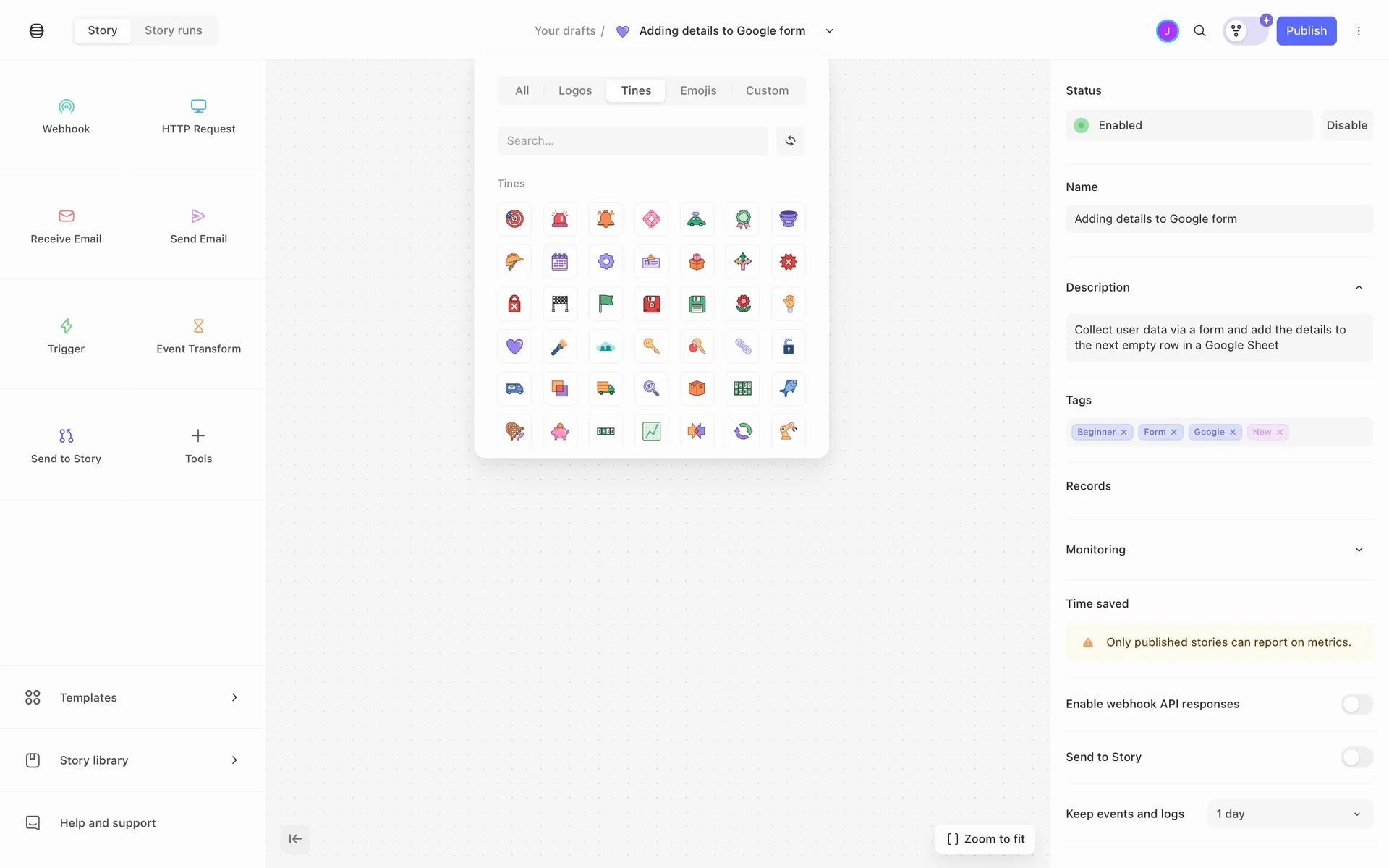Pick the green flag icon

(x=606, y=304)
